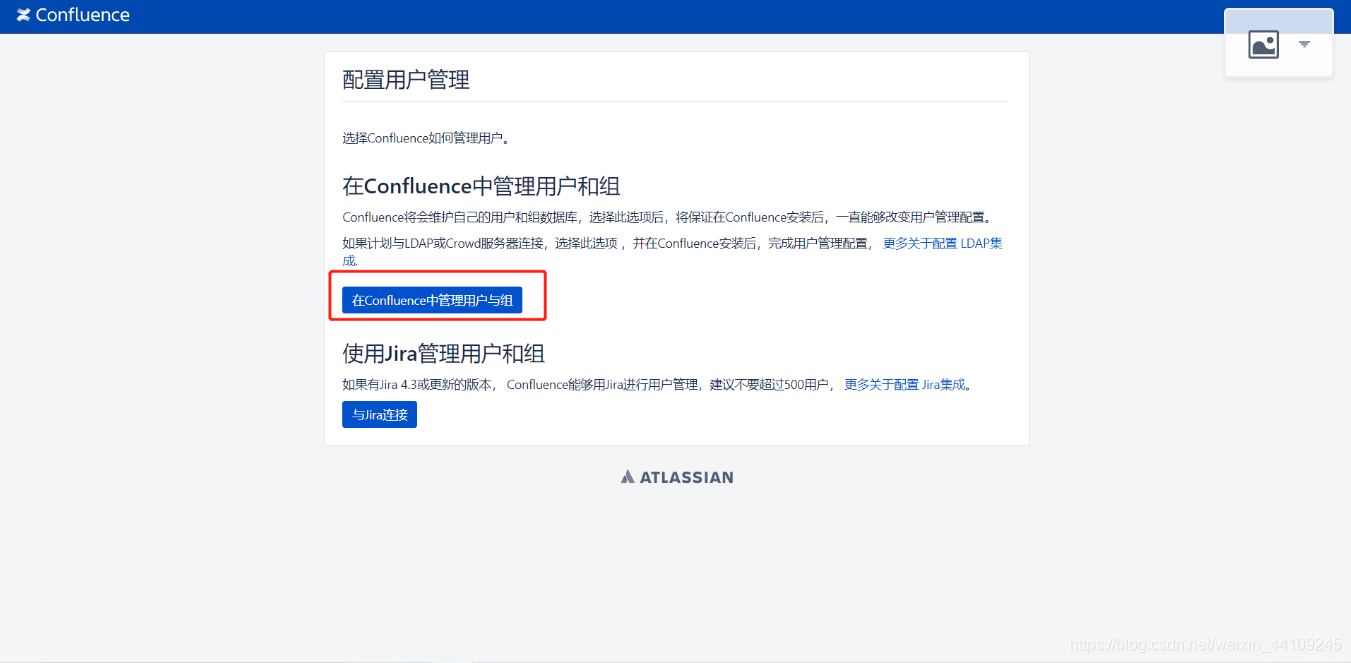The height and width of the screenshot is (663, 1351).
Task: Click the 在Confluence中管理用户与组 button
Action: [432, 300]
